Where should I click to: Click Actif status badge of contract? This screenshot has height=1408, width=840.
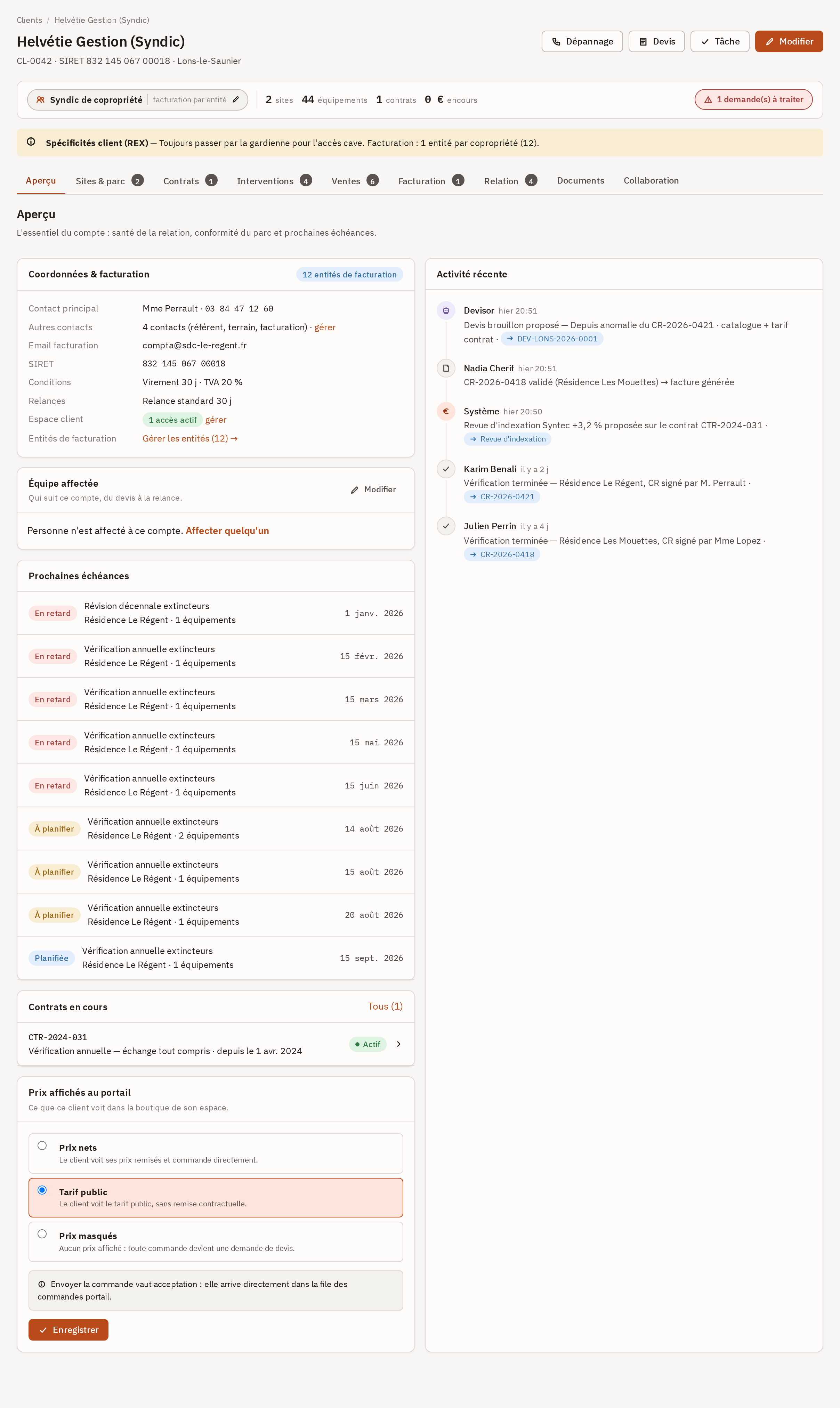coord(367,1044)
